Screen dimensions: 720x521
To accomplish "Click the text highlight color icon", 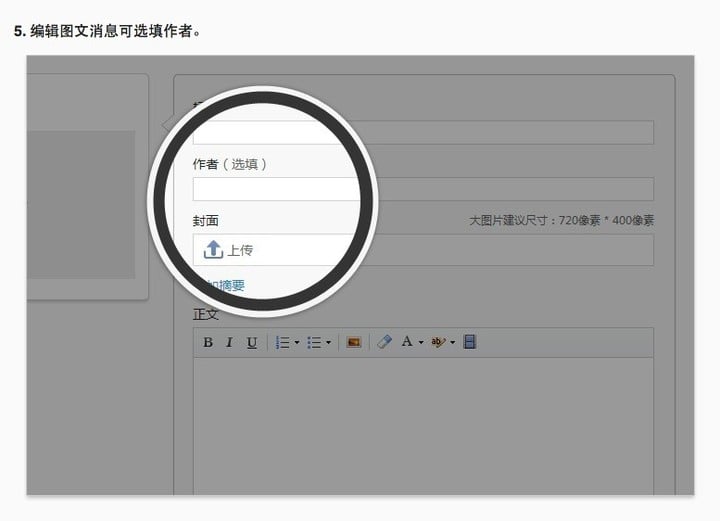I will coord(437,342).
